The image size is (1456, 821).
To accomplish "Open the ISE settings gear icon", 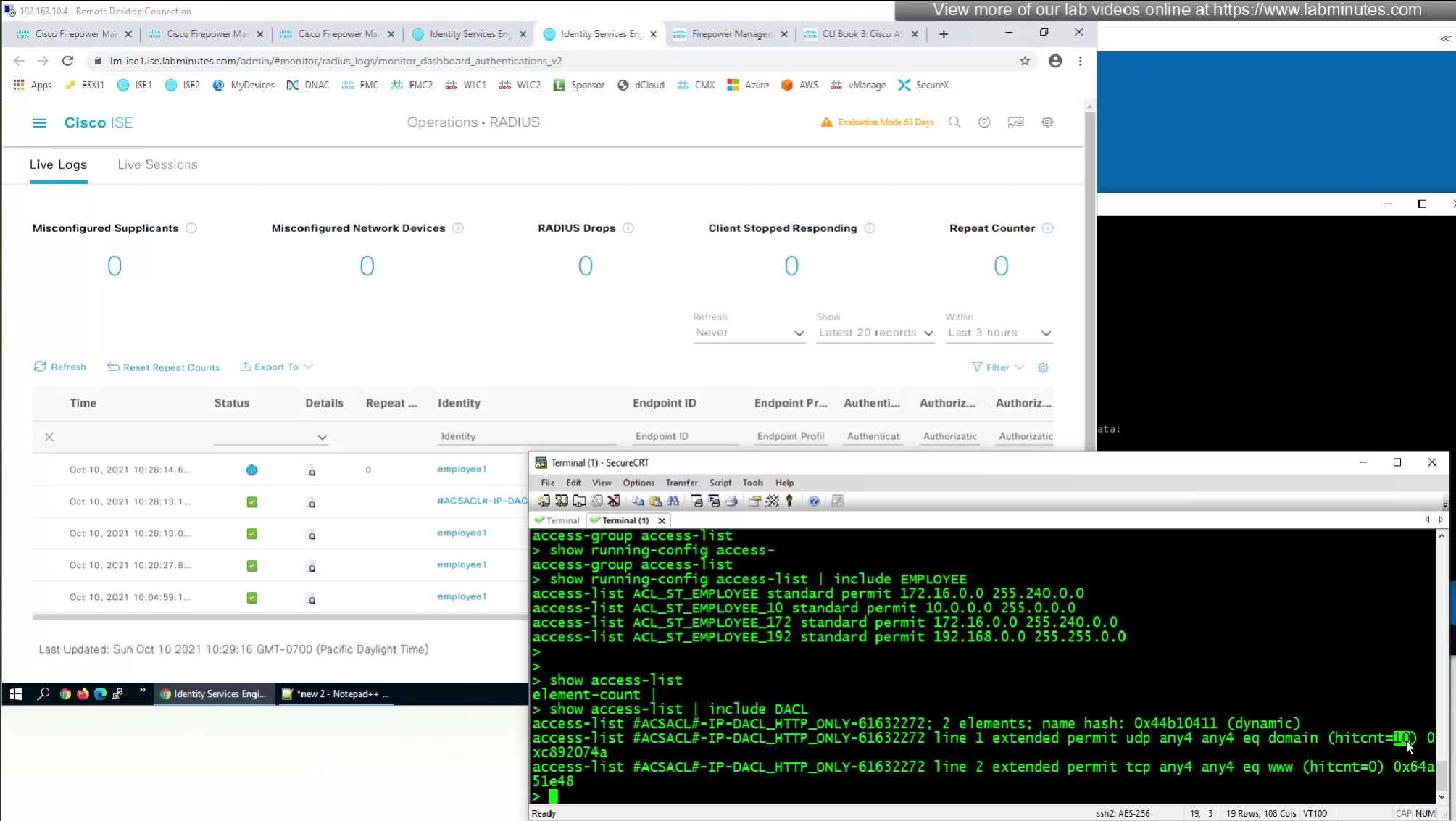I will point(1047,122).
